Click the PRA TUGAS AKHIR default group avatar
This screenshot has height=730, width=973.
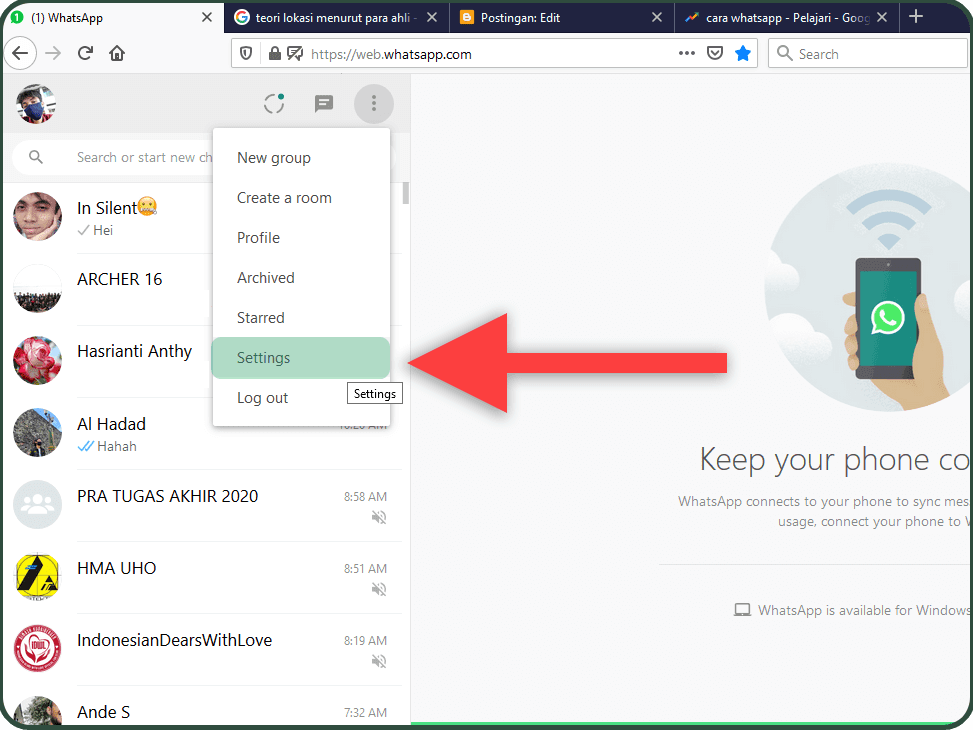coord(37,505)
